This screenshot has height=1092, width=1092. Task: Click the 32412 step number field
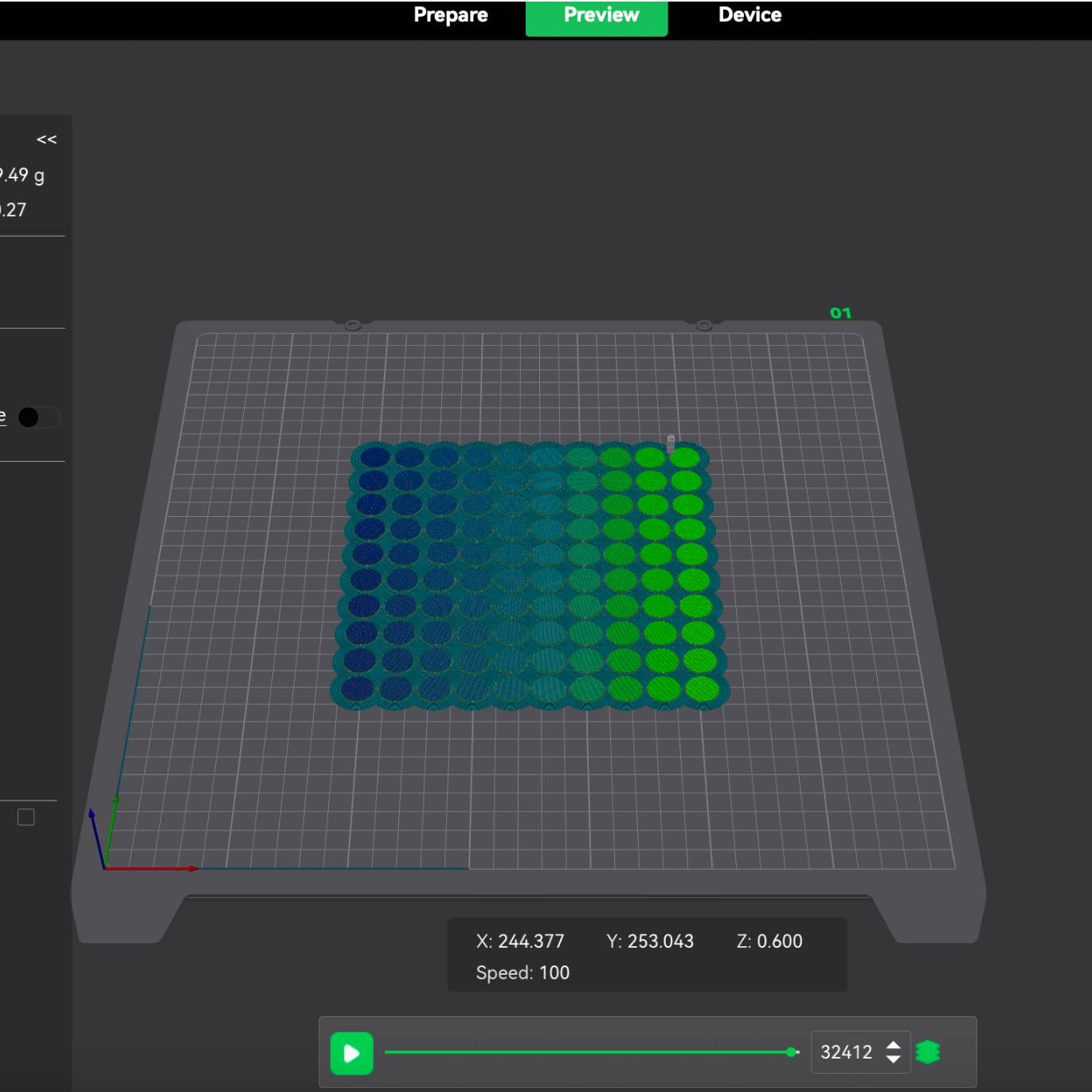(x=846, y=1052)
